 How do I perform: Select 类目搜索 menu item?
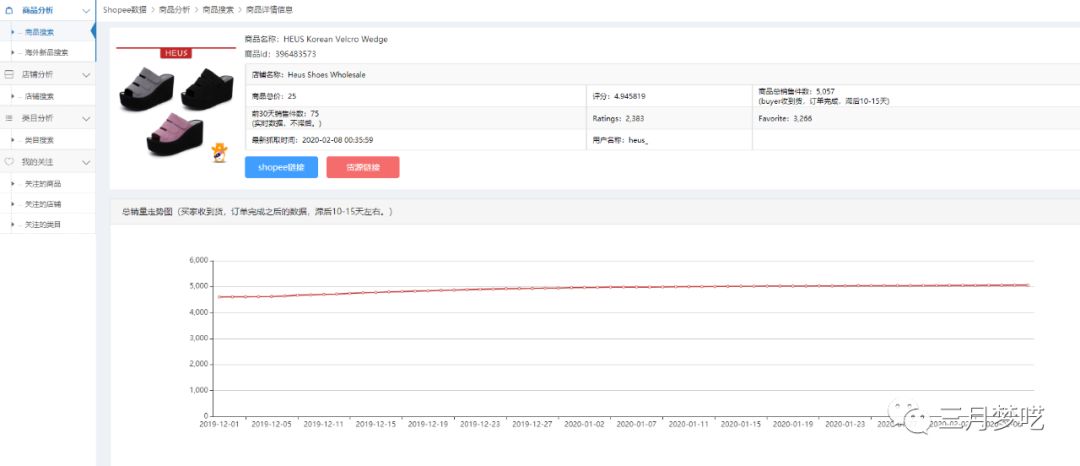coord(40,140)
